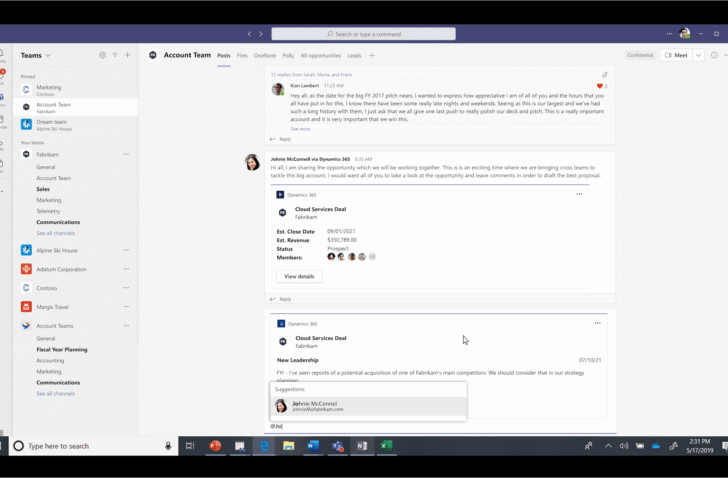Open the Teams header dropdown chevron
The width and height of the screenshot is (728, 478).
(x=48, y=56)
